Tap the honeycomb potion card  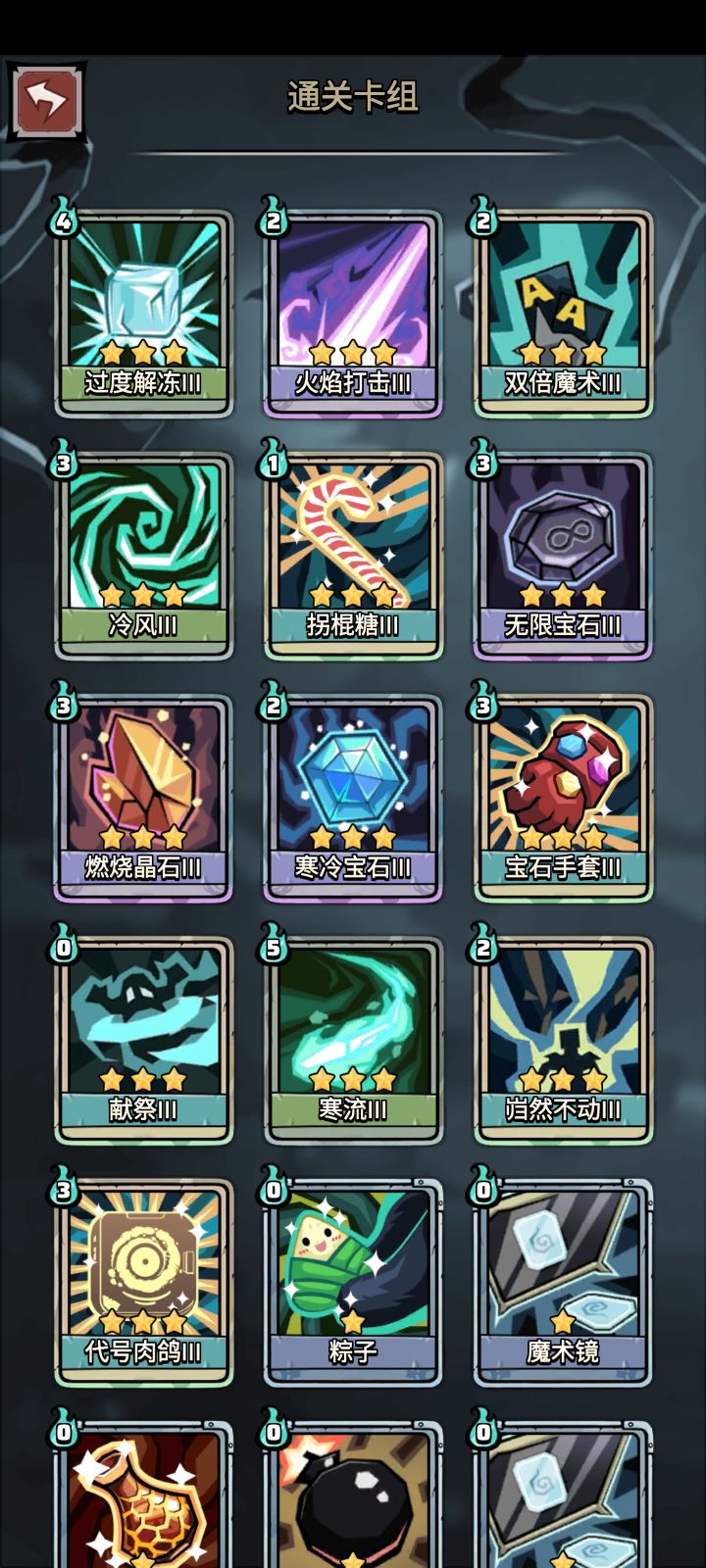point(143,1494)
